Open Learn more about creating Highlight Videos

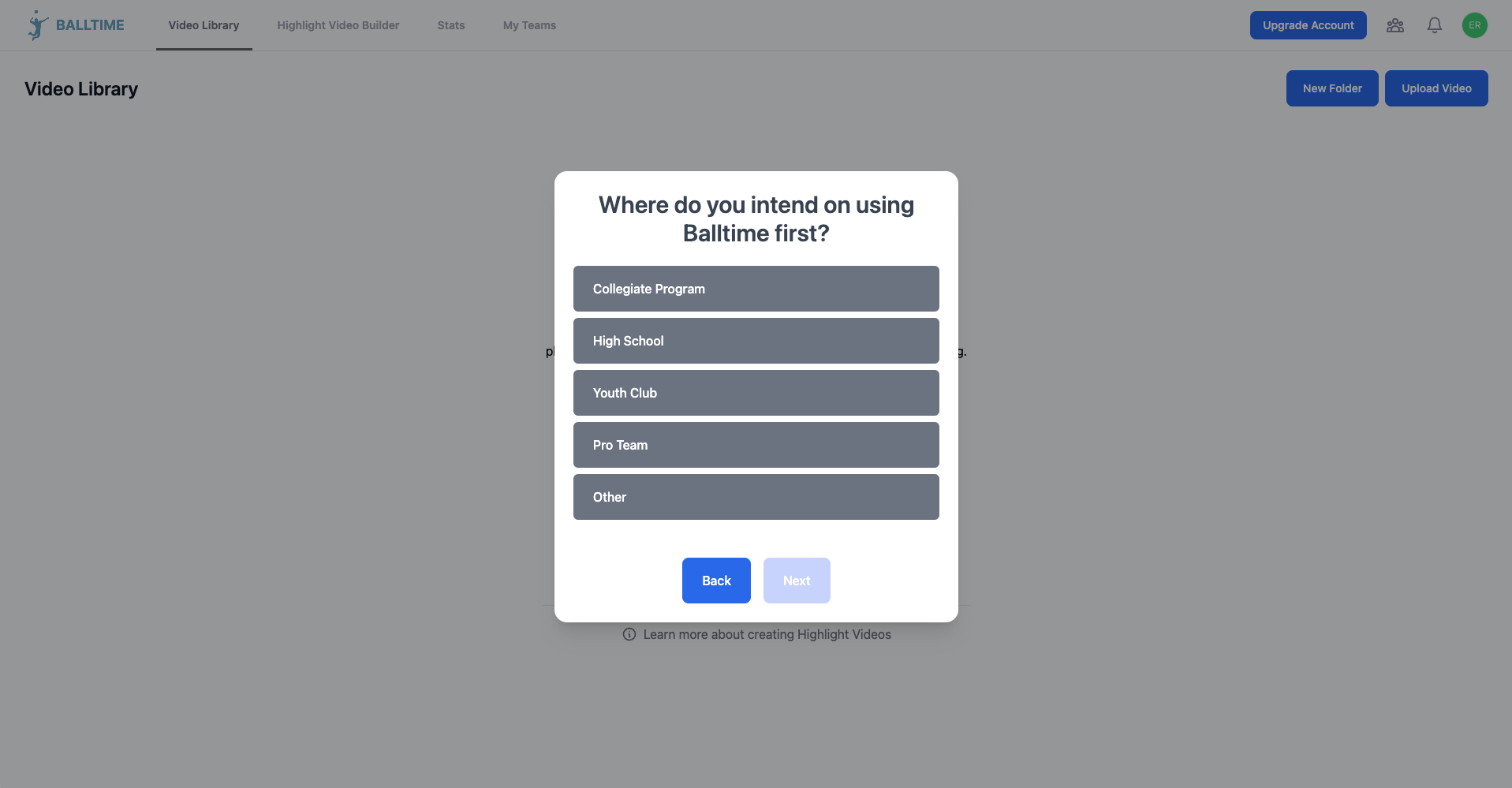(767, 634)
